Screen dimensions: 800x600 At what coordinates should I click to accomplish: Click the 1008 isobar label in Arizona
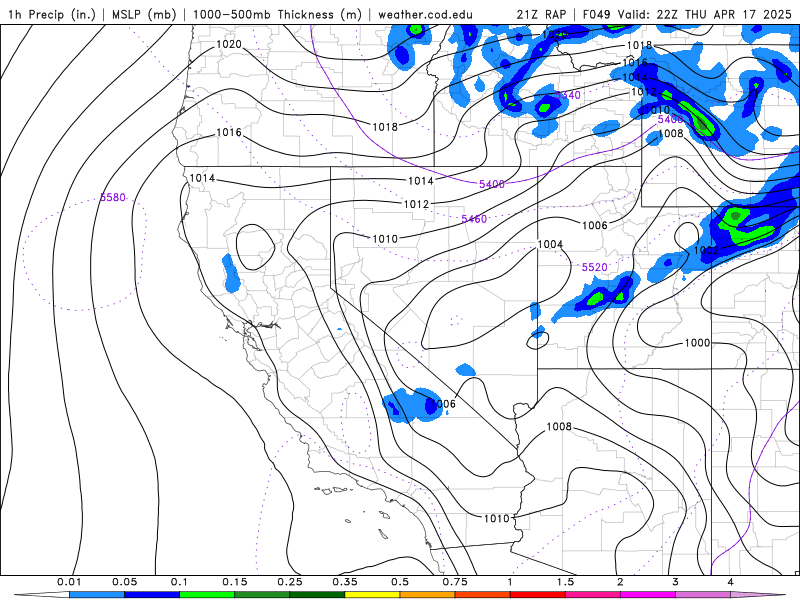point(559,427)
